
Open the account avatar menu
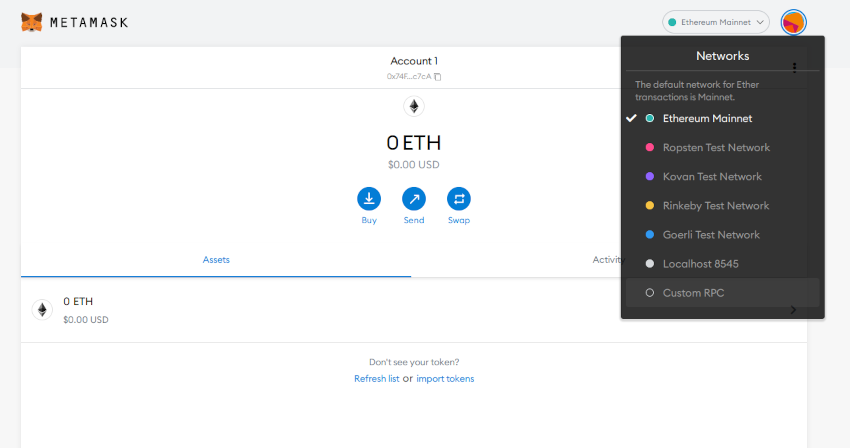793,22
